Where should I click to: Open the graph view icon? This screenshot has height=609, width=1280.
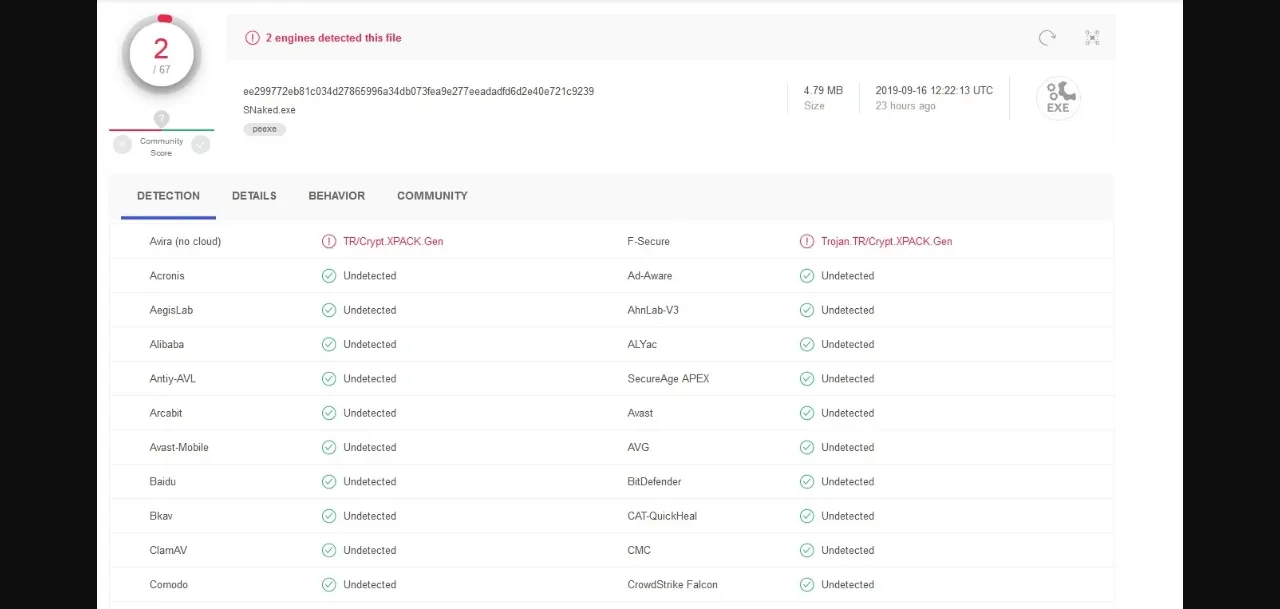click(1092, 38)
